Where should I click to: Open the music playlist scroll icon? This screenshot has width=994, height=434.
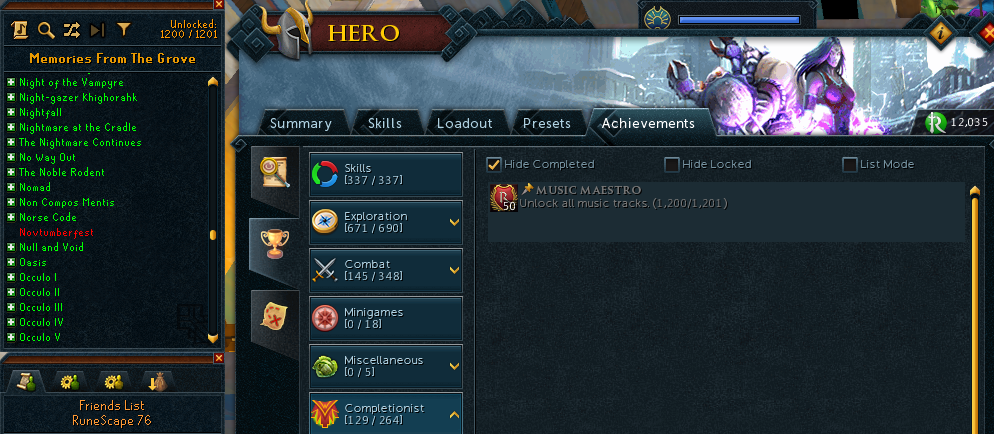(20, 29)
